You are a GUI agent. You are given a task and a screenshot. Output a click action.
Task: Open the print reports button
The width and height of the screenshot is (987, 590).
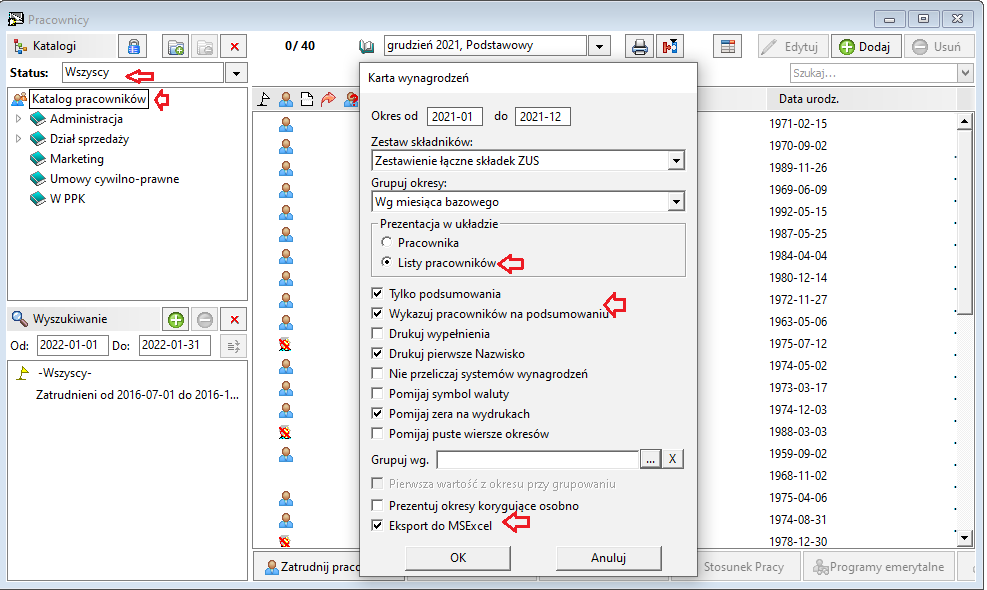(640, 47)
